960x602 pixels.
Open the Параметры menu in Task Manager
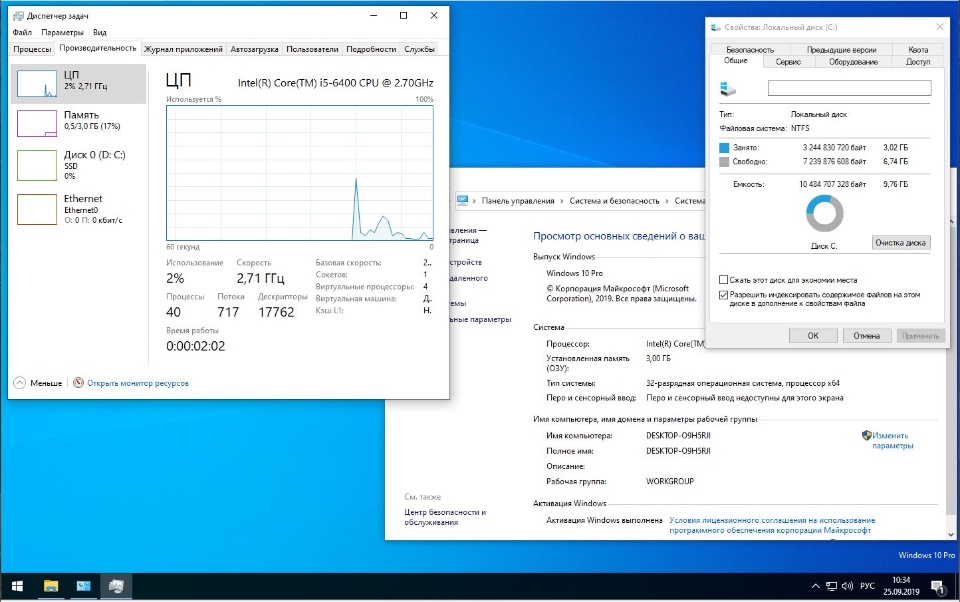click(x=62, y=32)
